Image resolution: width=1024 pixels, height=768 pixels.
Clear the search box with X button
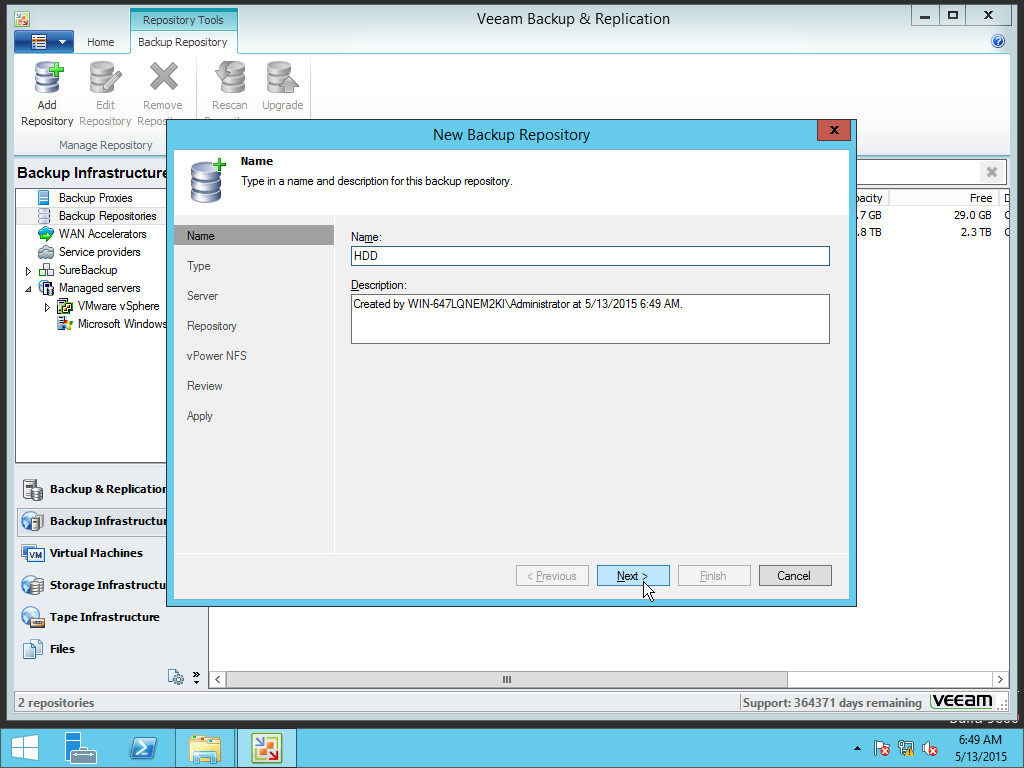pos(991,172)
